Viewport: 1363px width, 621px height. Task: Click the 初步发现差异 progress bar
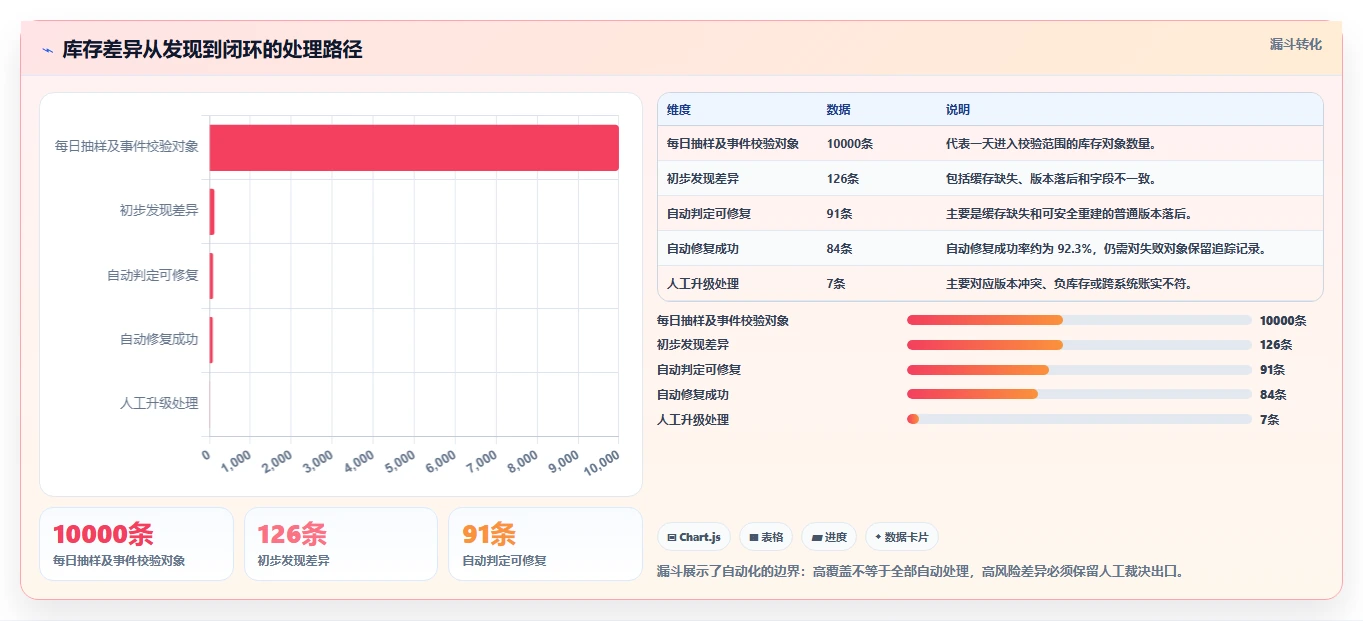pos(1079,345)
